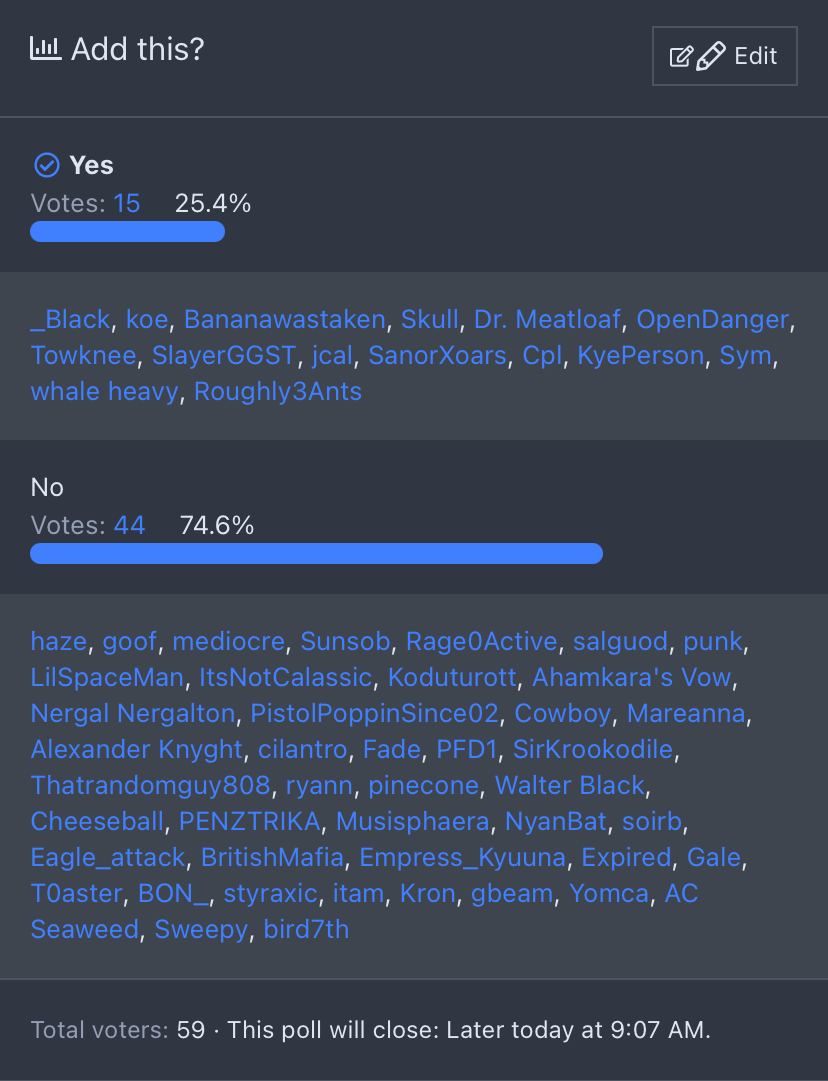Open voter profile Dr. Meatloaf

click(x=548, y=320)
